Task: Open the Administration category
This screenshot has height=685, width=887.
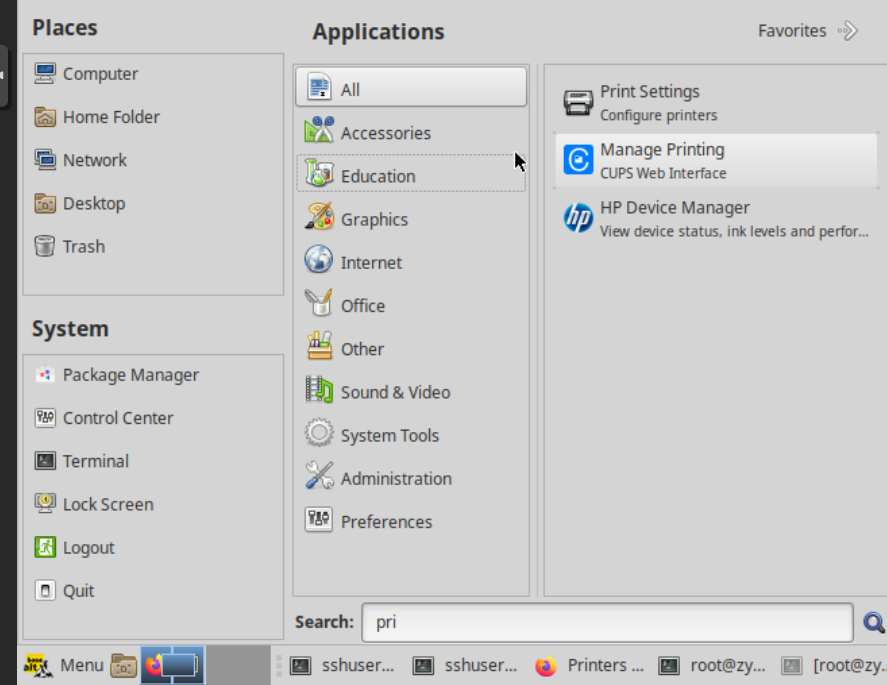Action: 395,478
